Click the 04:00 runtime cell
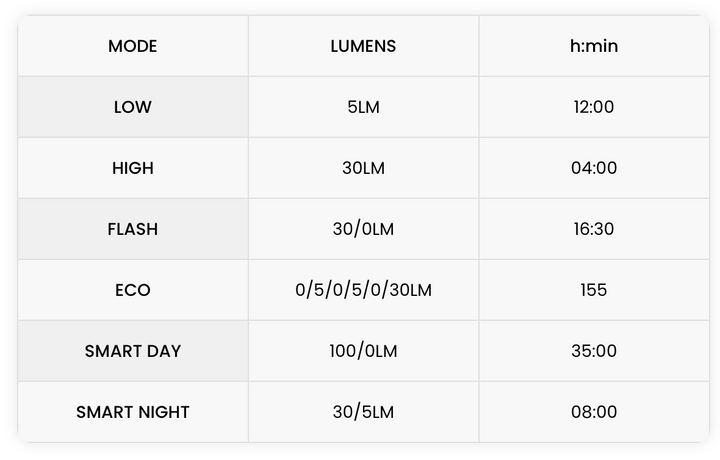The height and width of the screenshot is (460, 720). pos(593,168)
